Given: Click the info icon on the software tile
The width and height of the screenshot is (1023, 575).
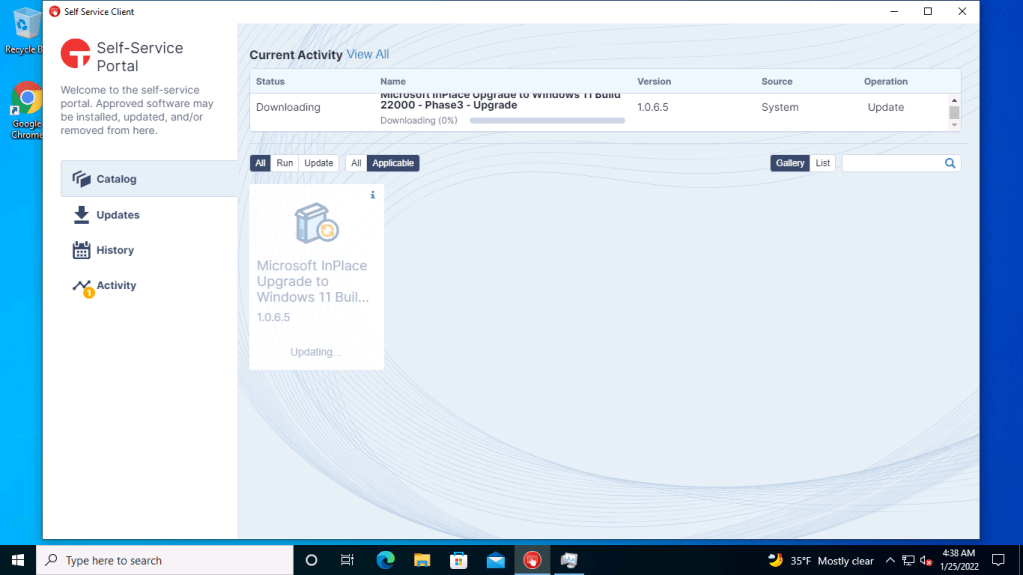Looking at the screenshot, I should (x=373, y=195).
